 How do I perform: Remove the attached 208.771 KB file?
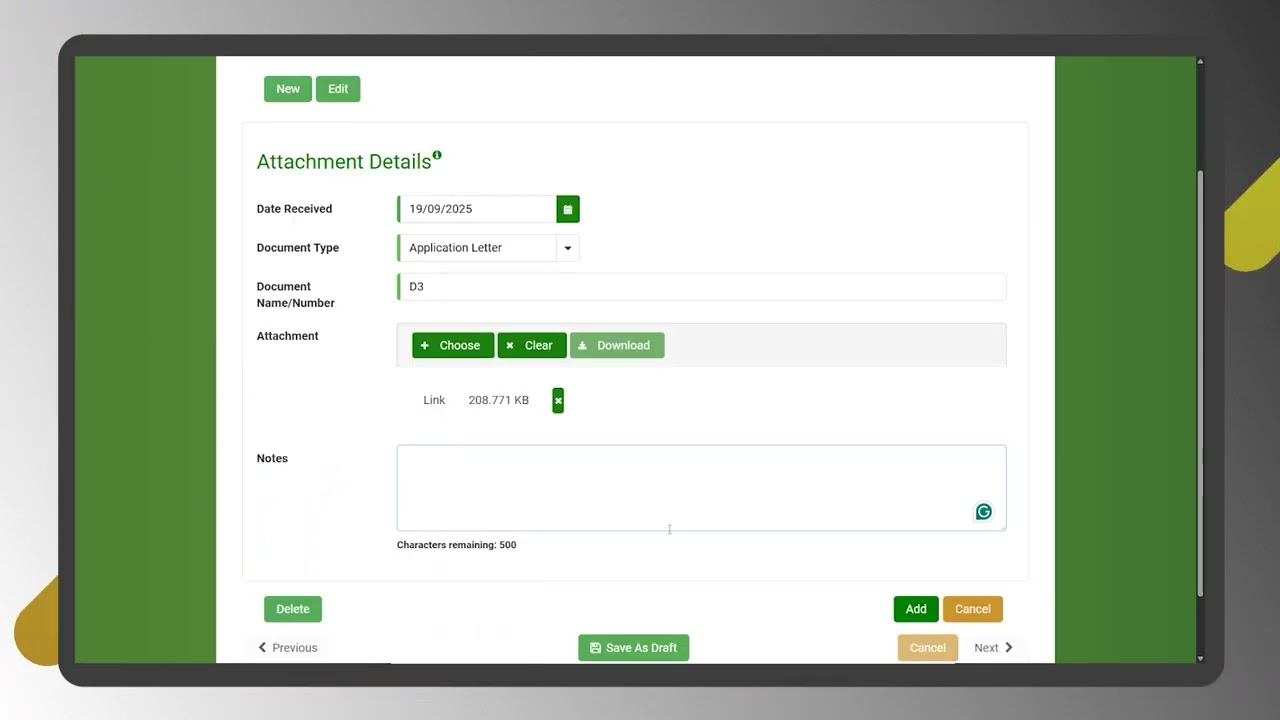point(558,400)
